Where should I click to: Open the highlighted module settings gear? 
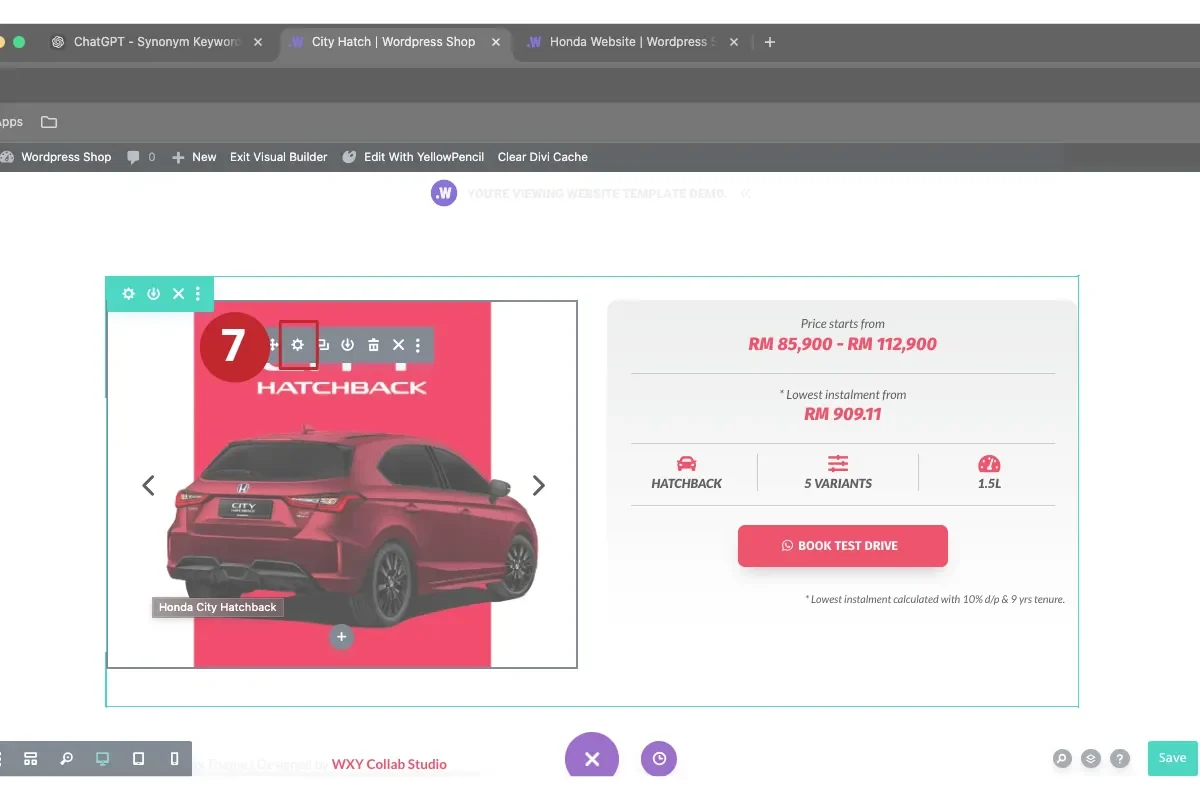click(x=297, y=344)
